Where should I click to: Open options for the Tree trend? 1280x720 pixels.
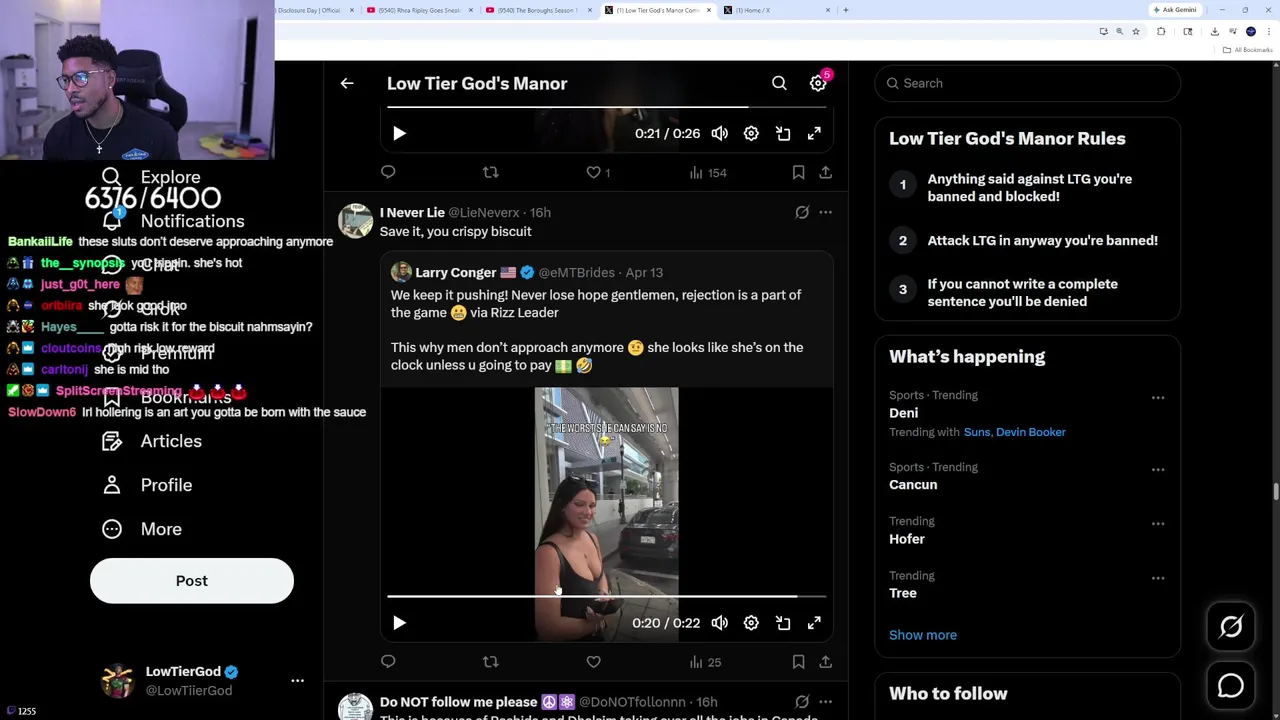(1158, 578)
